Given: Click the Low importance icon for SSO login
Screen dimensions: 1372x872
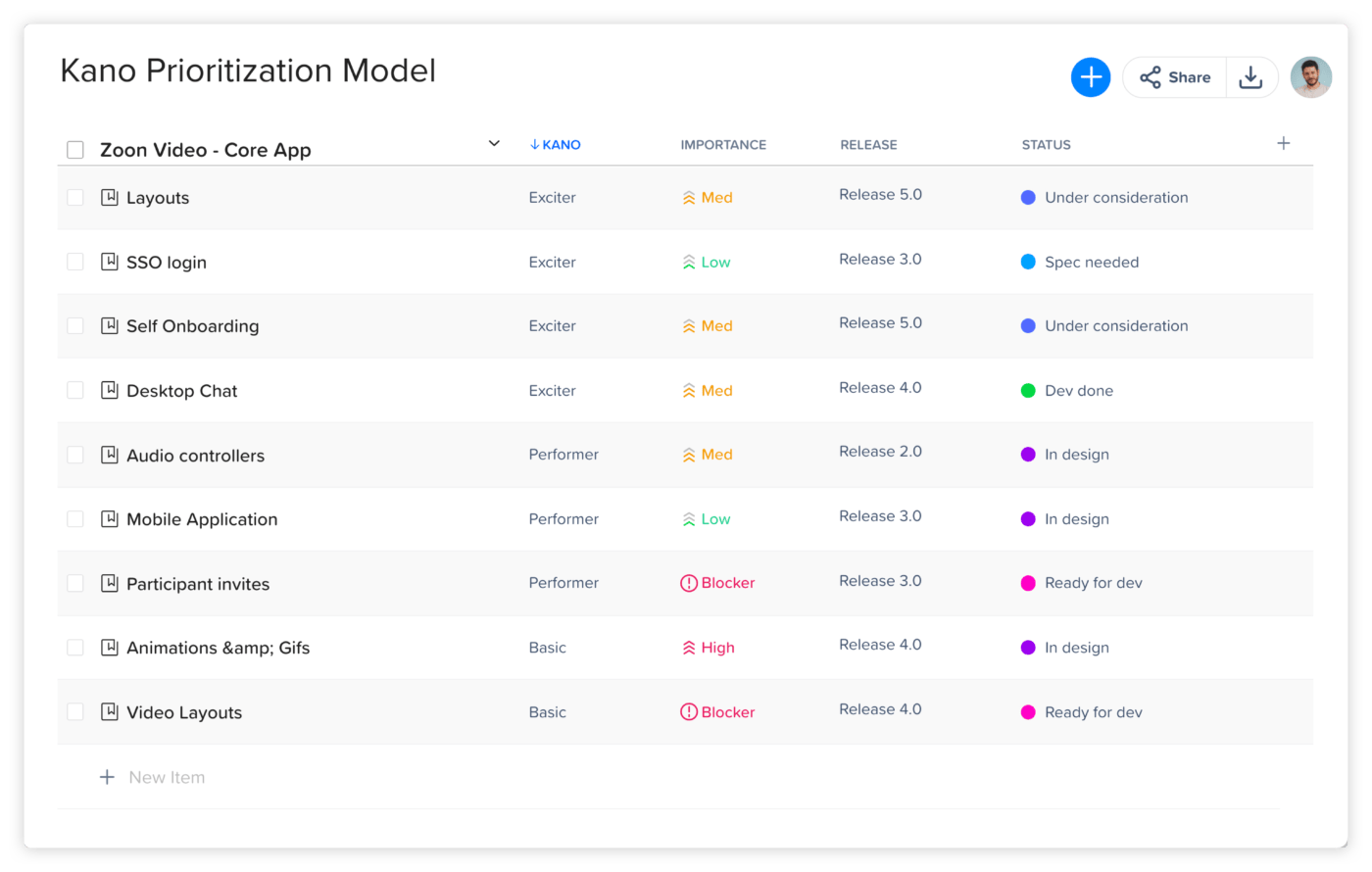Looking at the screenshot, I should (689, 263).
